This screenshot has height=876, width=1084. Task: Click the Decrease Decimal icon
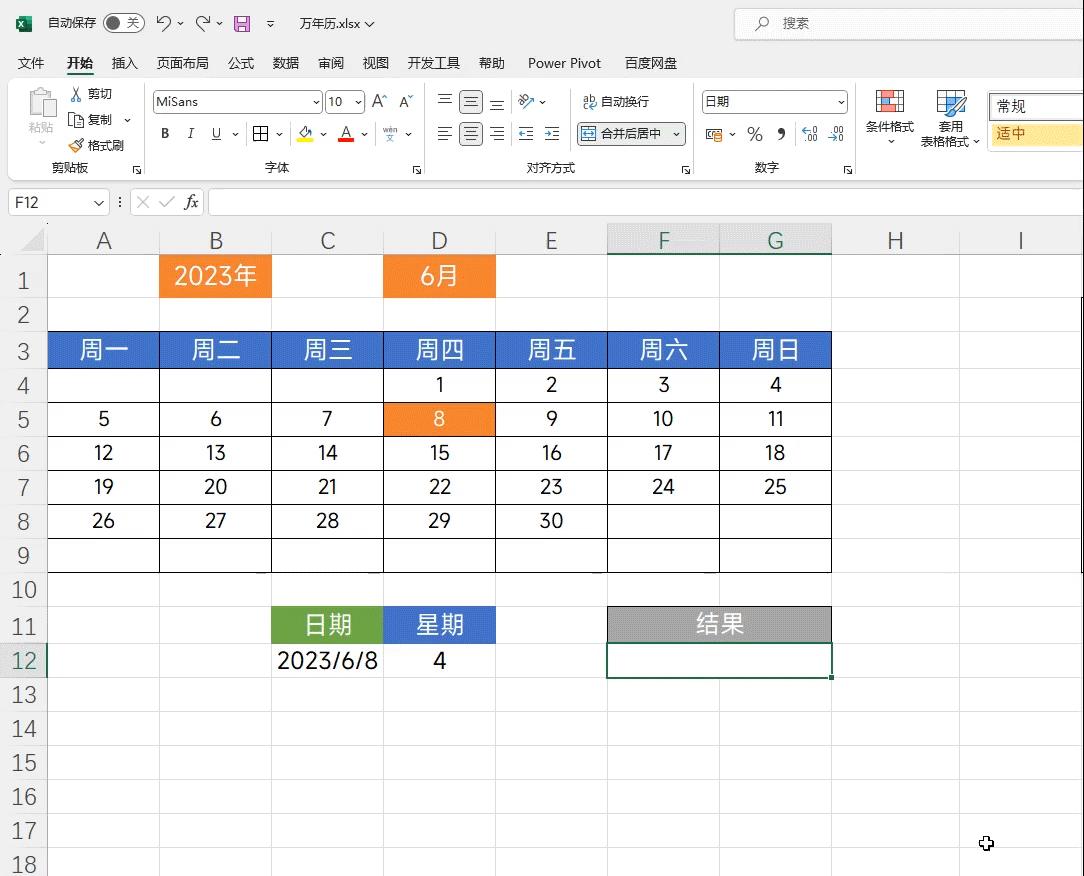click(x=836, y=134)
